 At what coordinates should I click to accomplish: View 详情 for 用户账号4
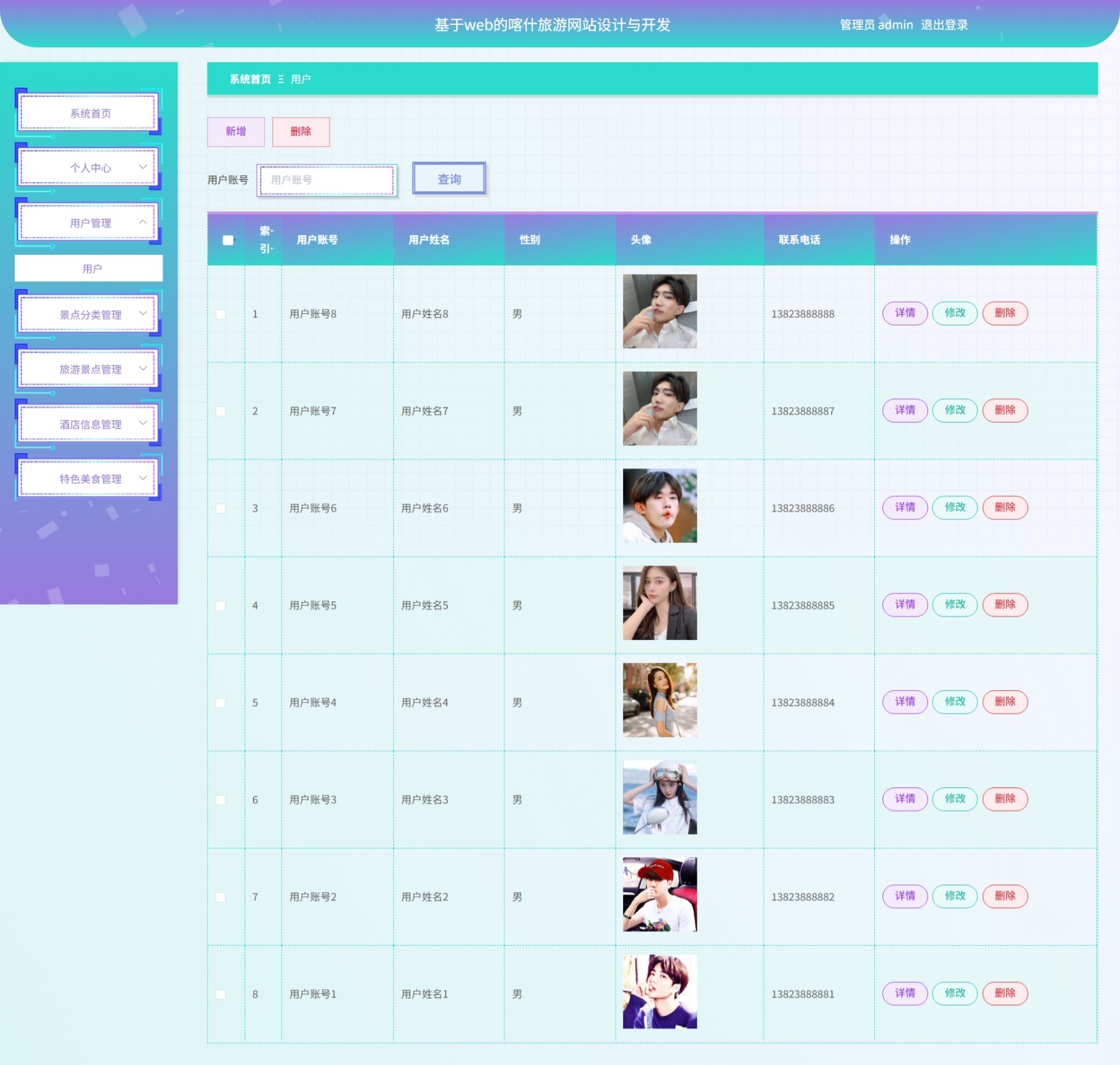tap(905, 702)
